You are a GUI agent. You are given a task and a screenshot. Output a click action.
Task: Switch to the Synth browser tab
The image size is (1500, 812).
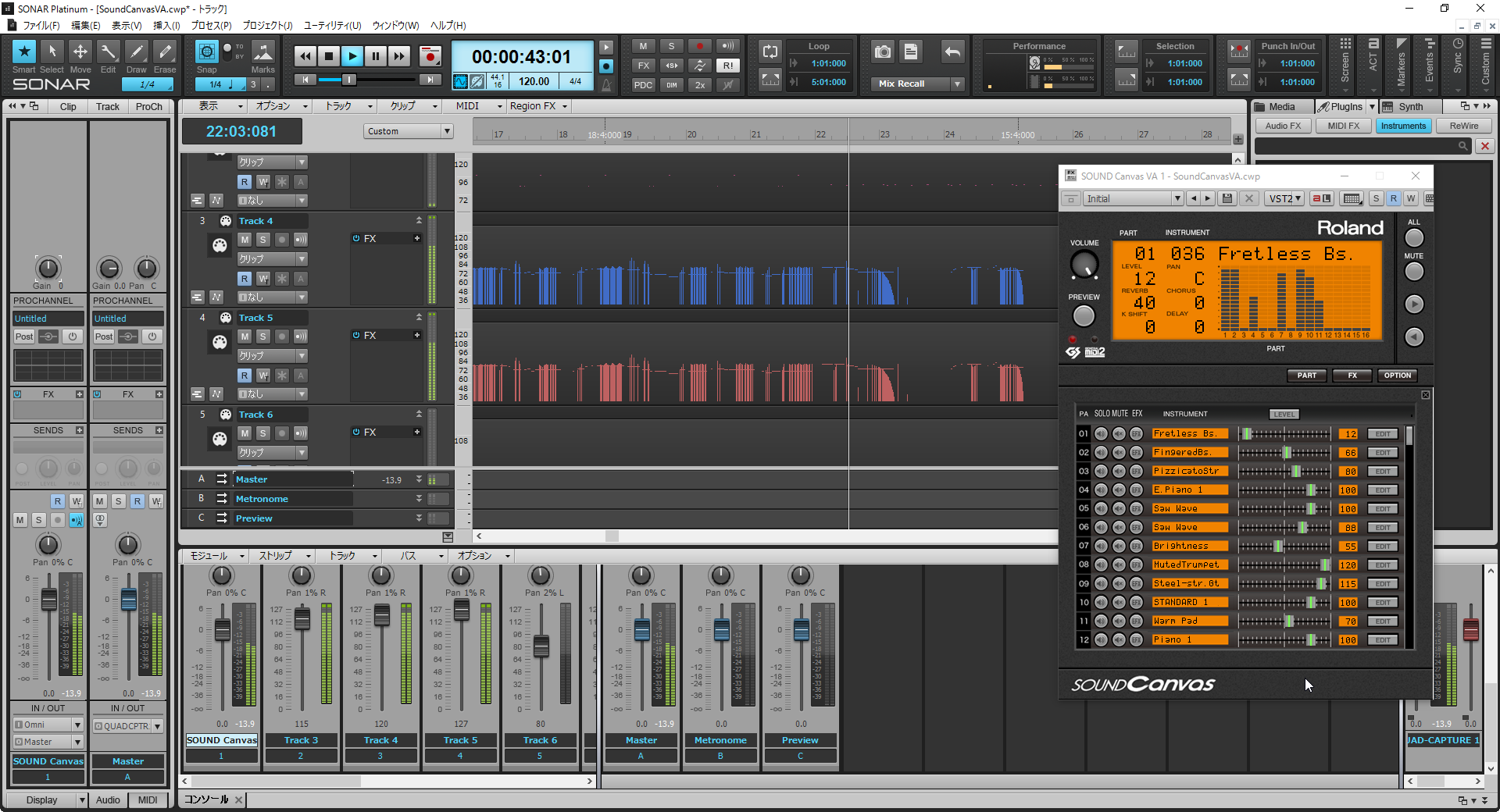pos(1410,107)
